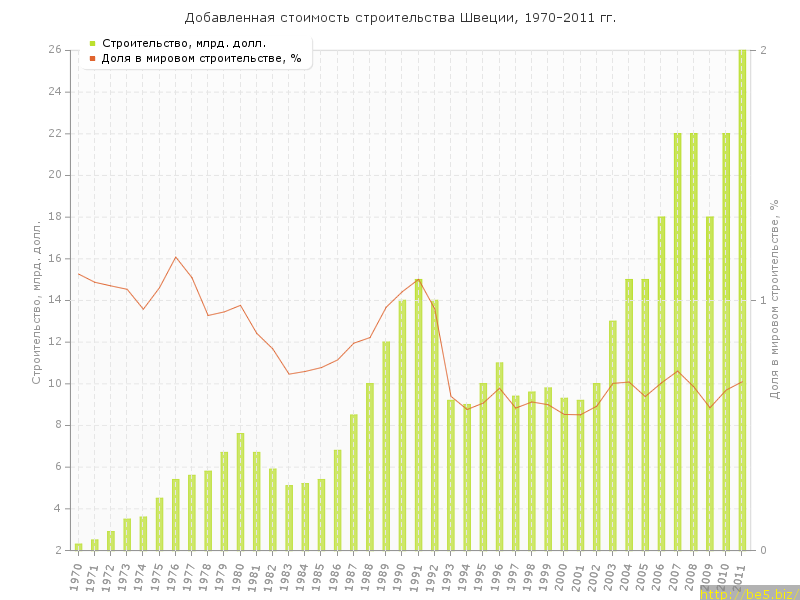Image resolution: width=800 pixels, height=600 pixels.
Task: Toggle the 'Доля в мировом строительстве, %' legend series
Action: (200, 58)
